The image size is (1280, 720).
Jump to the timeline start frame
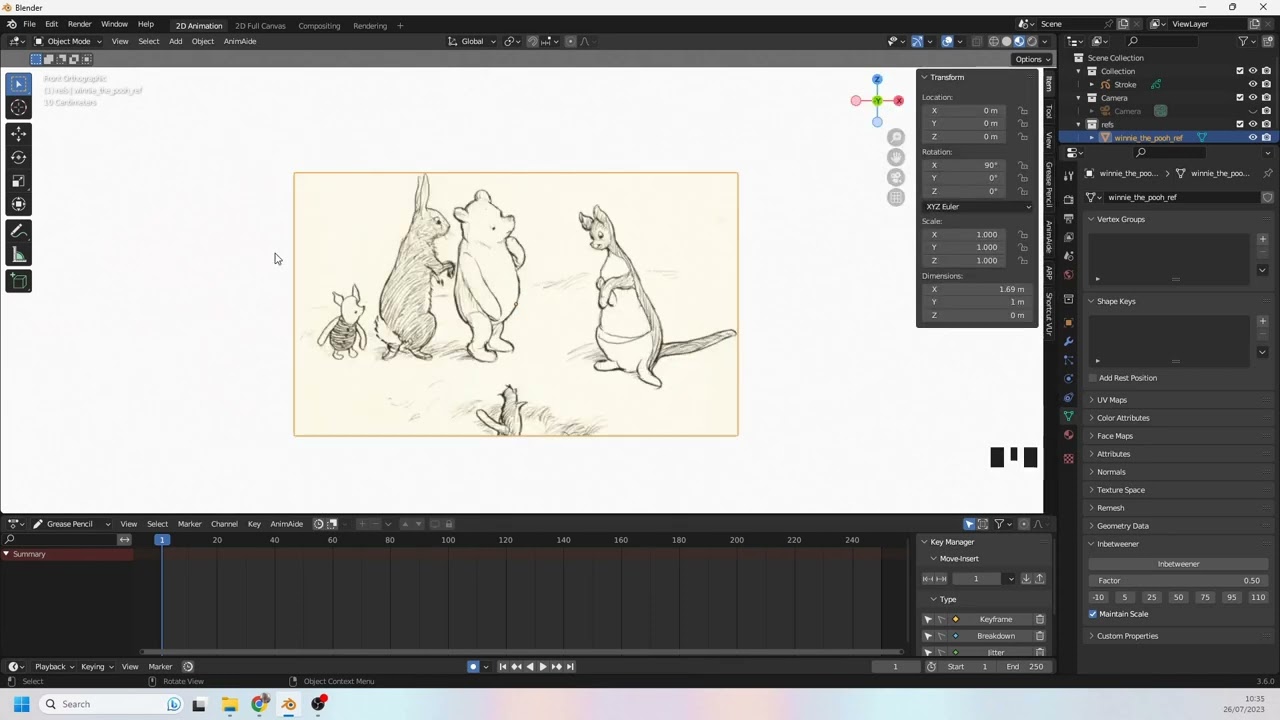[x=503, y=667]
